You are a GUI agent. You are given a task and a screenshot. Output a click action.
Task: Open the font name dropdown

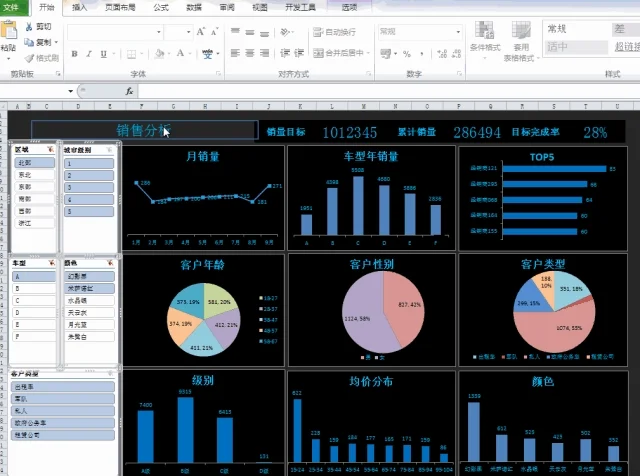pyautogui.click(x=158, y=32)
